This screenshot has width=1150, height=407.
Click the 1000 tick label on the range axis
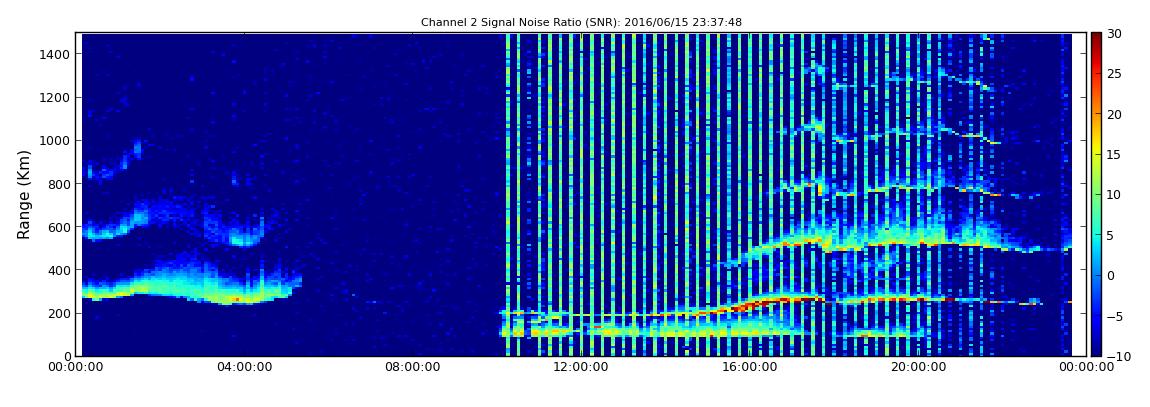(x=56, y=141)
